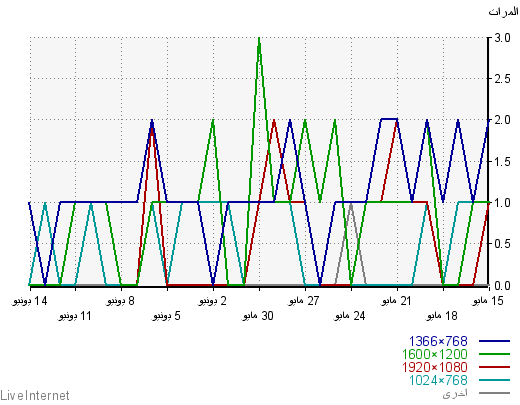Screen dimensions: 520x405
Task: Click the '8 يونيو' date label
Action: (x=121, y=301)
